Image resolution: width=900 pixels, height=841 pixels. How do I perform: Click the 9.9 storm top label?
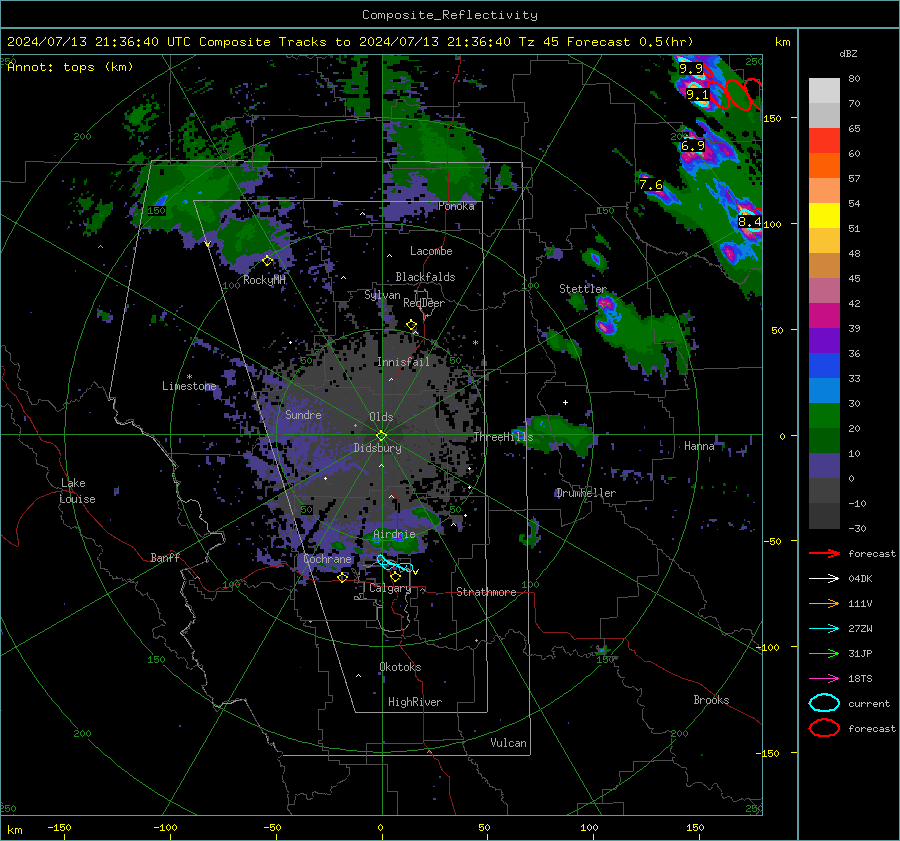tap(691, 69)
